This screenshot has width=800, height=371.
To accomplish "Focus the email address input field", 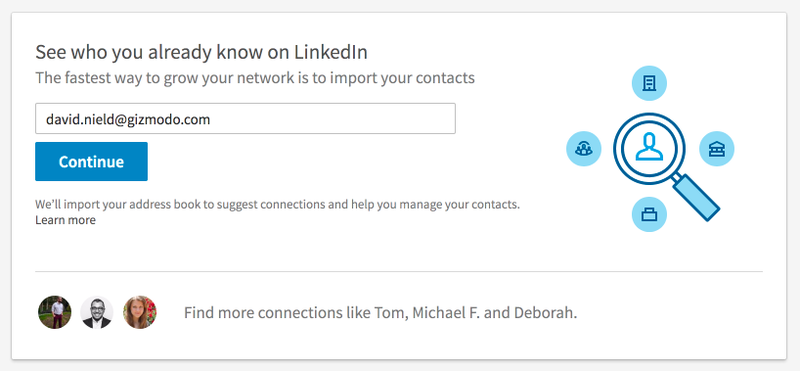I will point(245,119).
